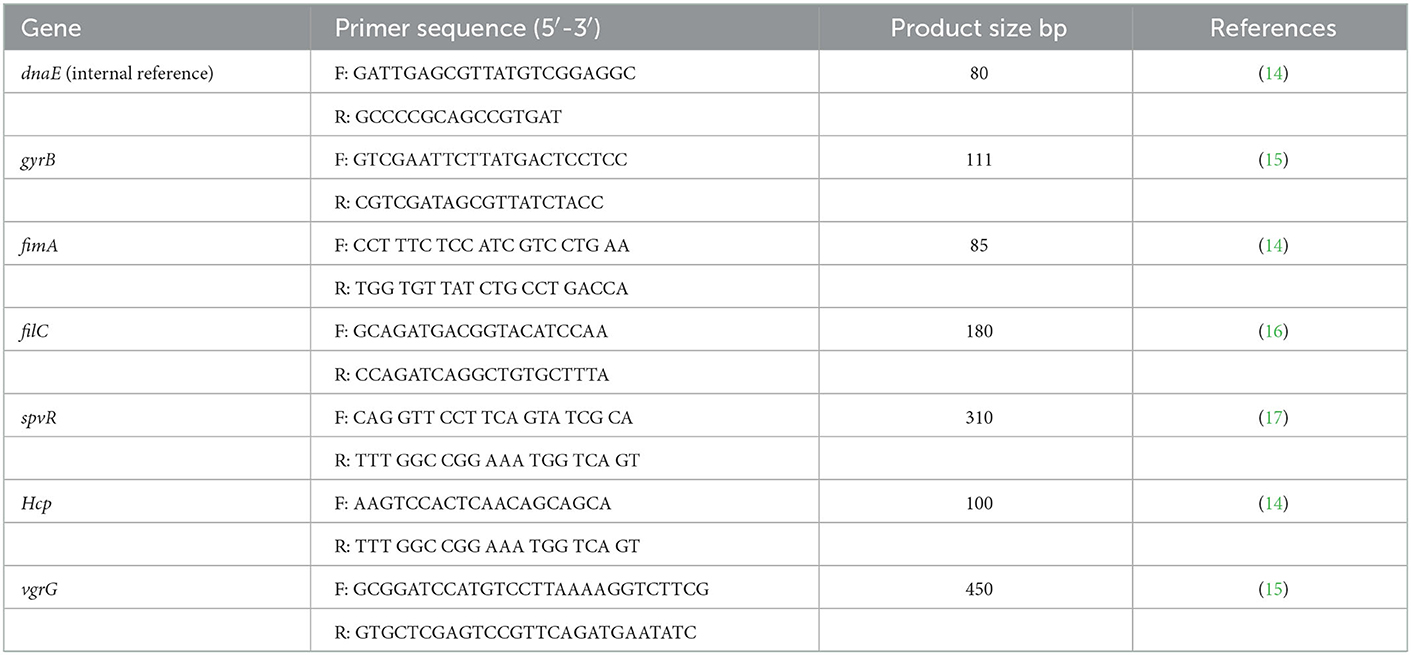Select the dnaE internal reference cell
This screenshot has height=655, width=1411.
pyautogui.click(x=117, y=74)
